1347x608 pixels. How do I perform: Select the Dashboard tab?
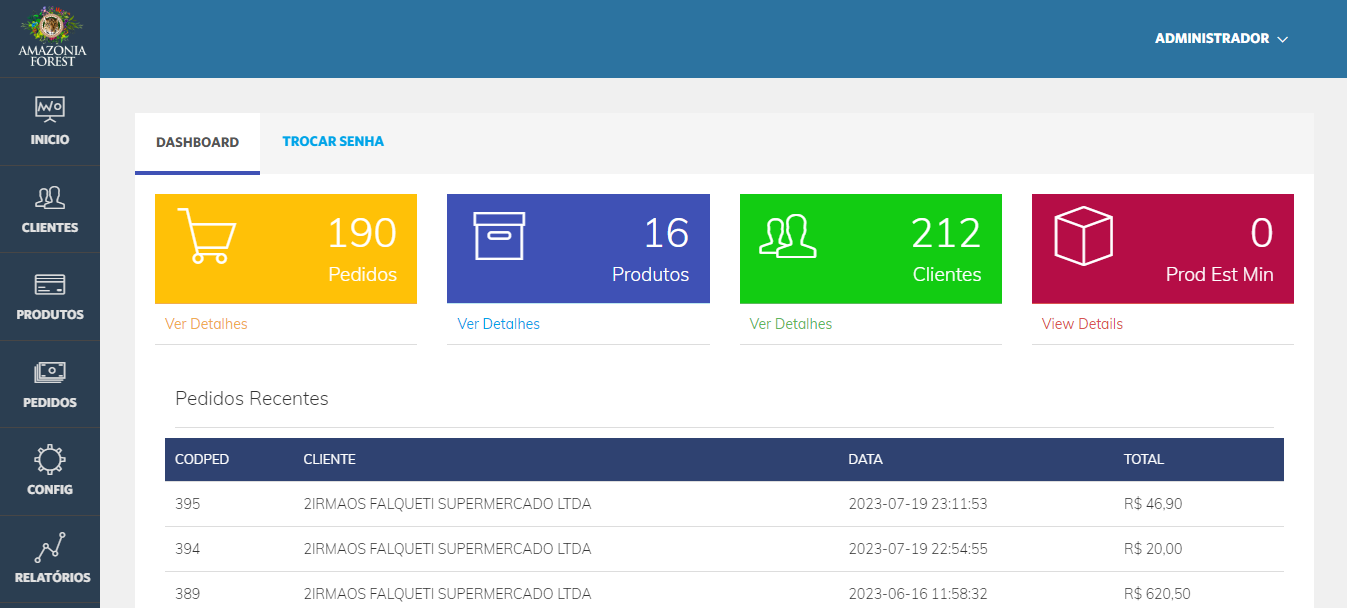(197, 142)
